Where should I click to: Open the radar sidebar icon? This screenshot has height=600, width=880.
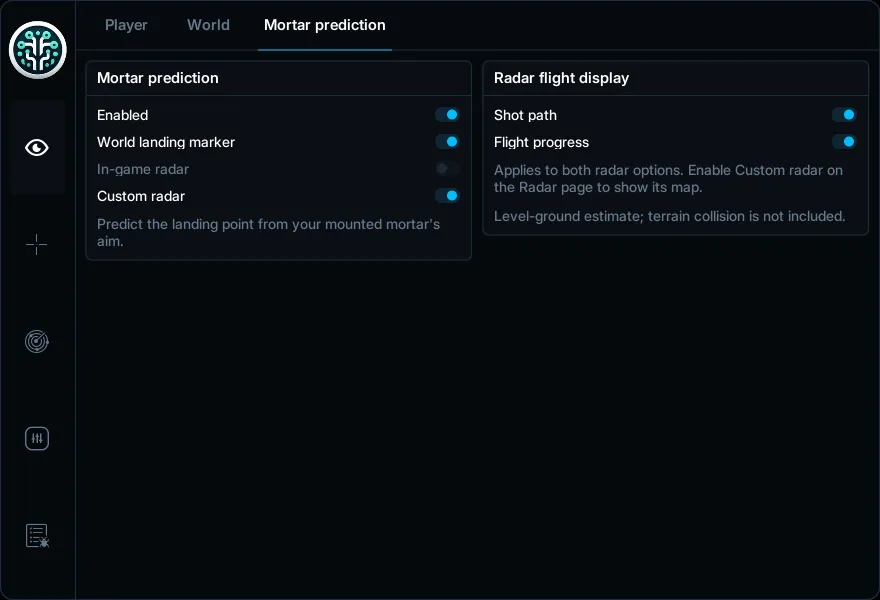(37, 341)
